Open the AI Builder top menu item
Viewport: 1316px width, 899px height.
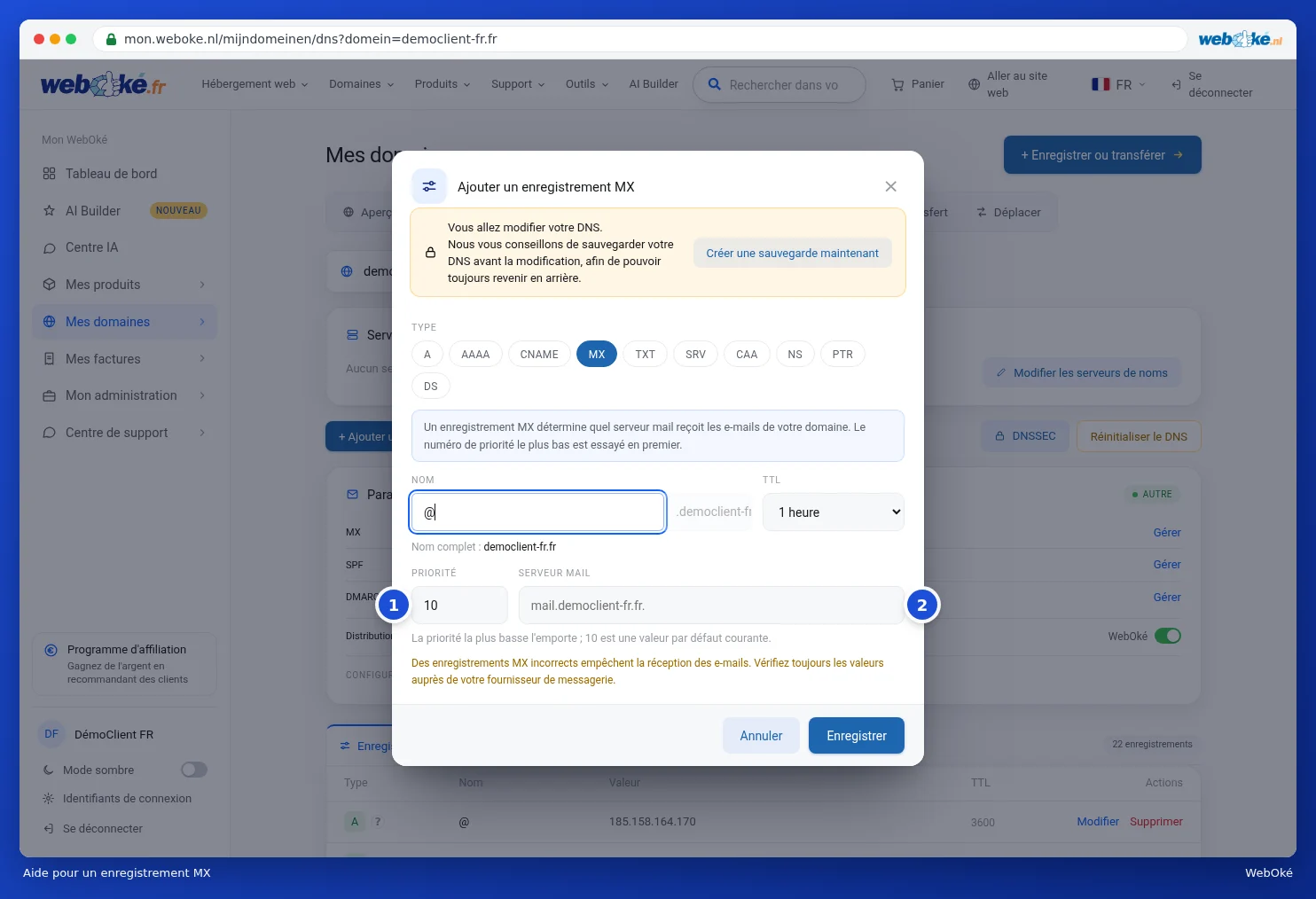(x=654, y=84)
